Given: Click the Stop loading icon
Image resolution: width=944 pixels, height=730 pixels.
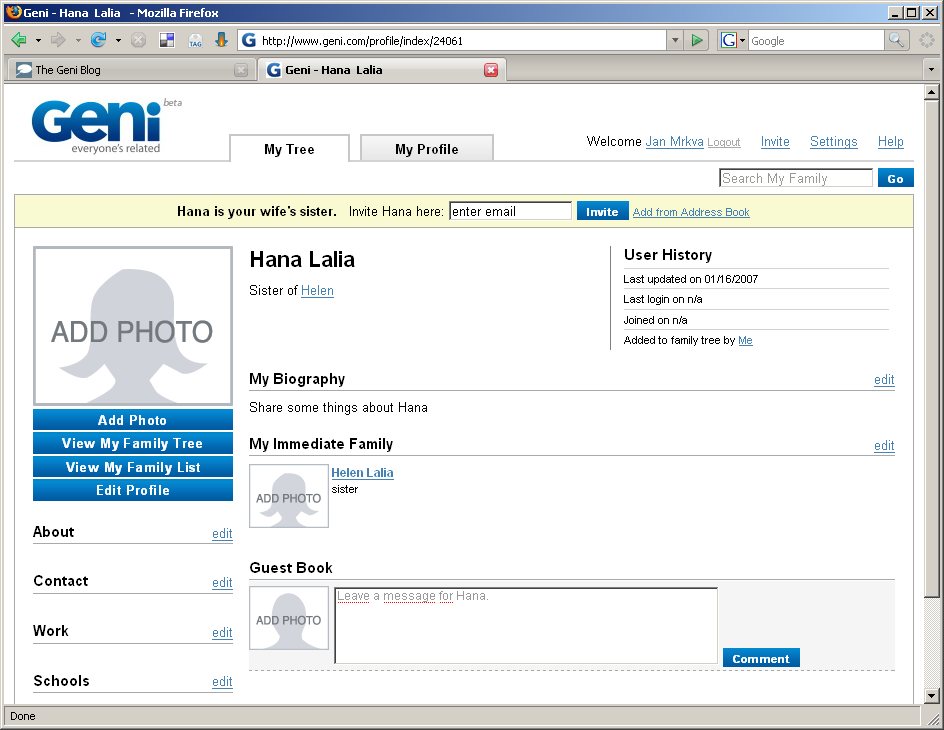Looking at the screenshot, I should click(138, 40).
